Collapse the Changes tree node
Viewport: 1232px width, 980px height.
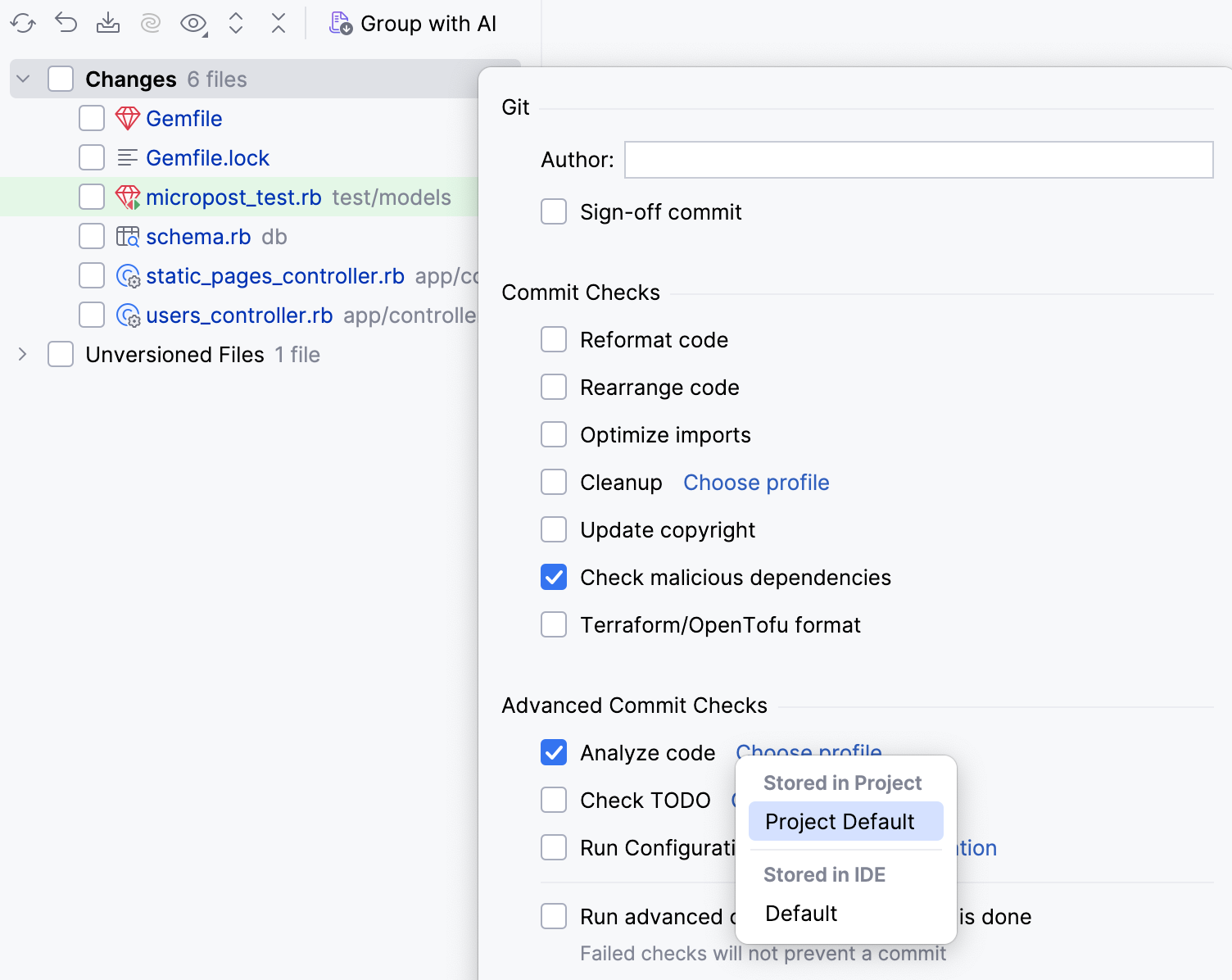pos(23,79)
